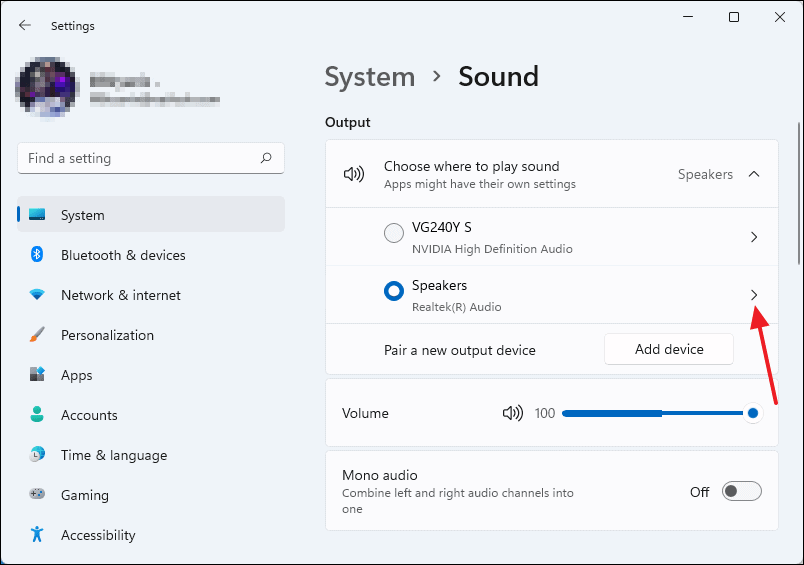Click the search magnifier icon
The width and height of the screenshot is (804, 565).
point(266,158)
